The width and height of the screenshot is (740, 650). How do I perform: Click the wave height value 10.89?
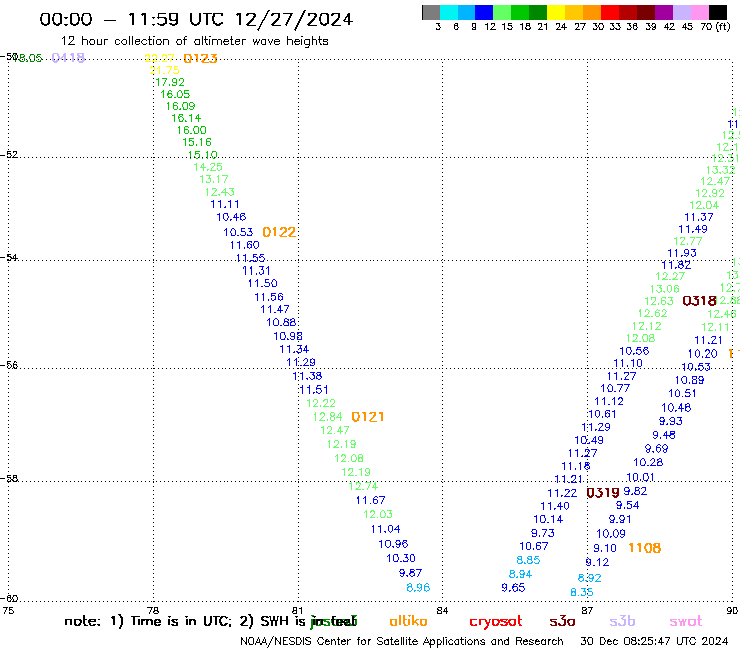689,380
